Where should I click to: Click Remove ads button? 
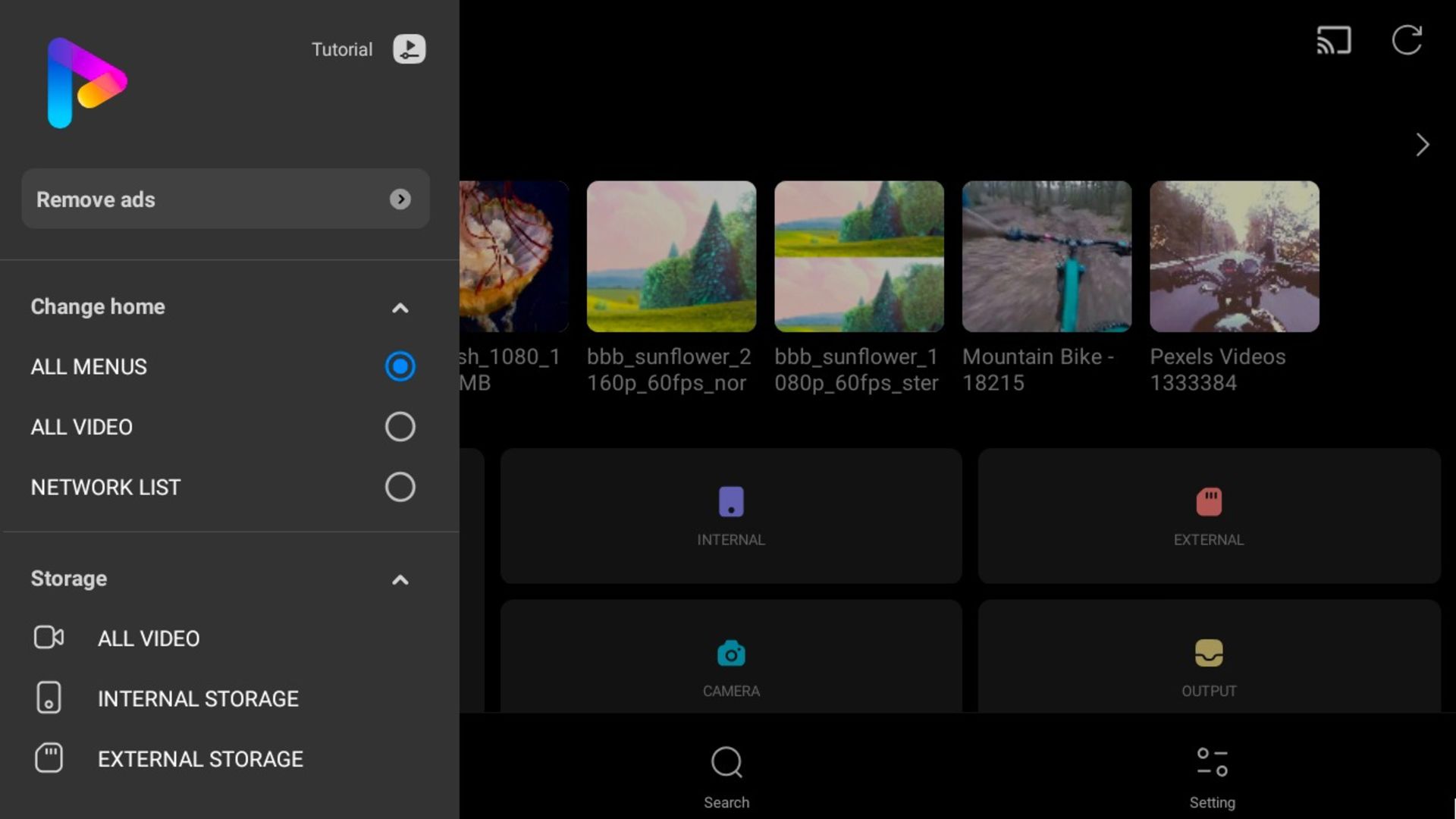click(x=224, y=198)
